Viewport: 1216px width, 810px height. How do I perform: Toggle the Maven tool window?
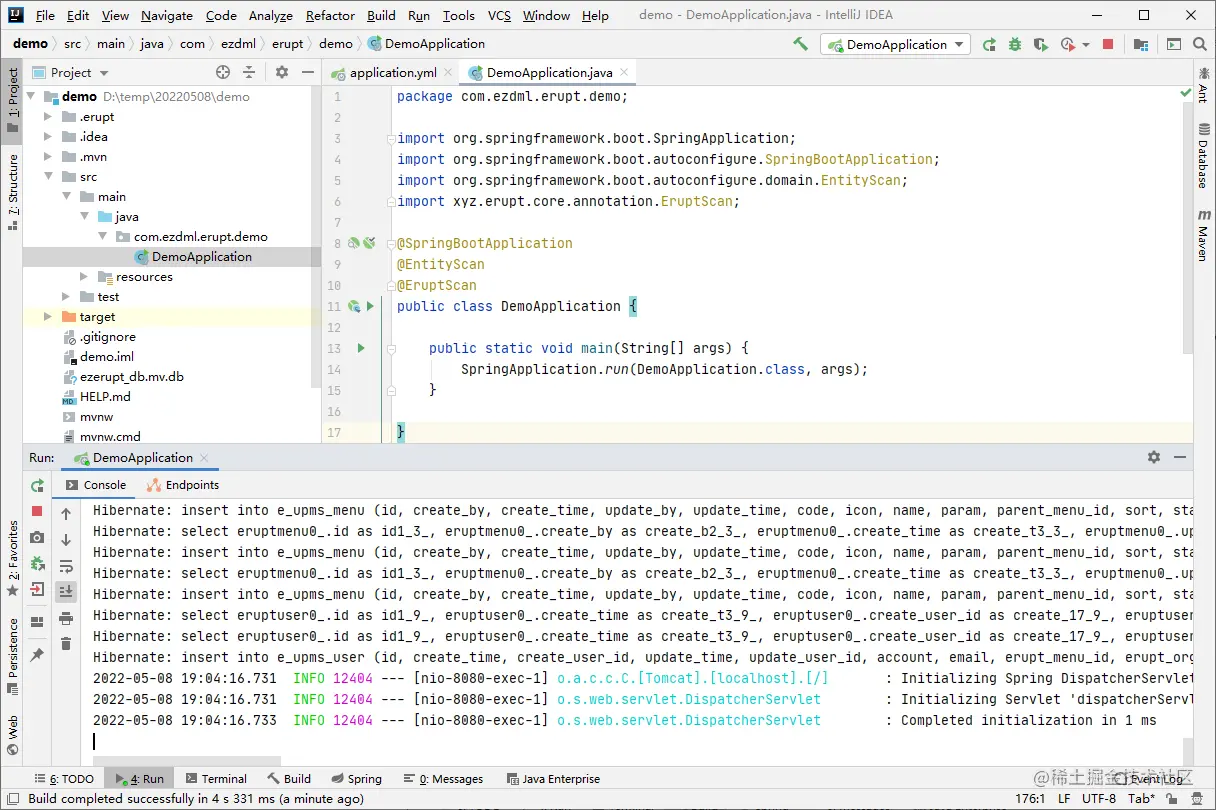point(1203,236)
